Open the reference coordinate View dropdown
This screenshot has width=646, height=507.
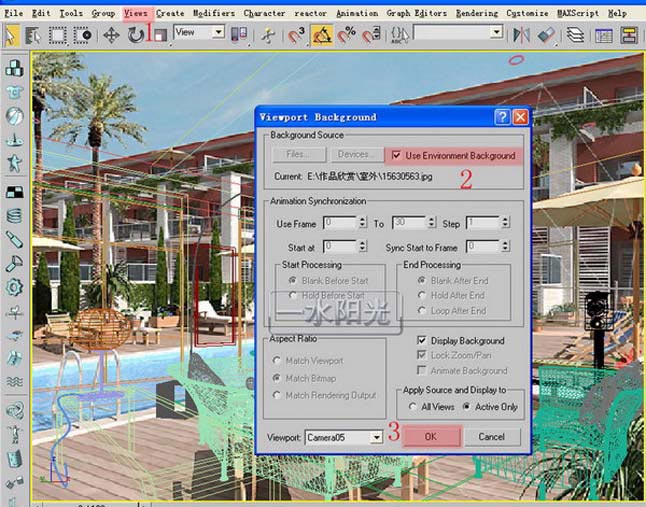coord(219,32)
